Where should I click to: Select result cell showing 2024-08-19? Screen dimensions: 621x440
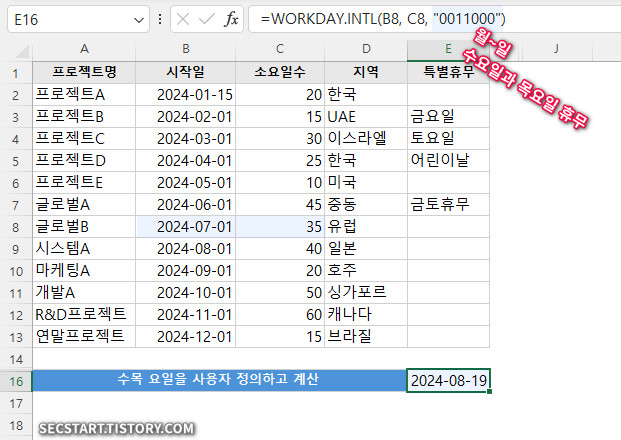pos(448,381)
